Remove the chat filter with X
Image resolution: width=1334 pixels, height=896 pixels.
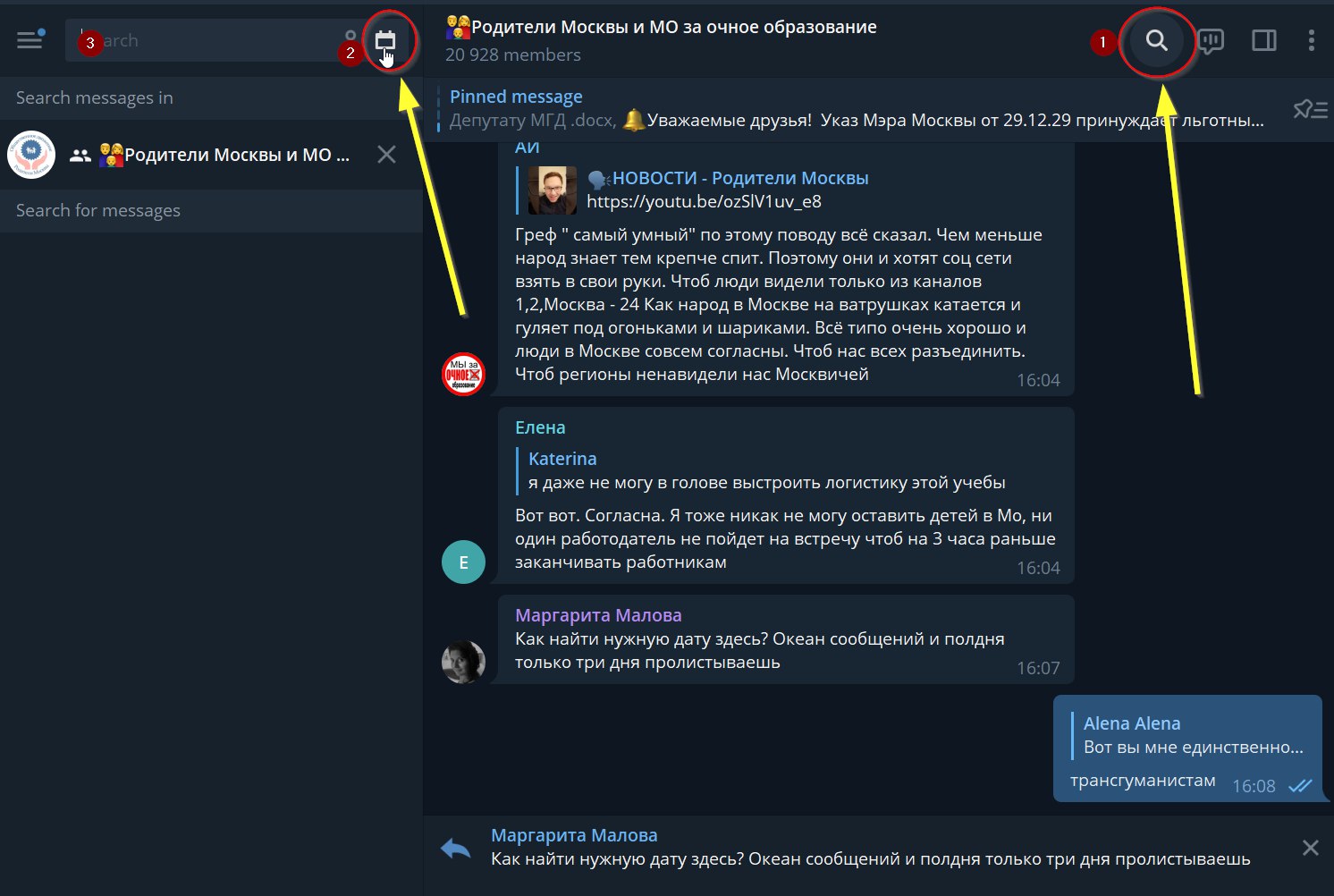coord(386,155)
